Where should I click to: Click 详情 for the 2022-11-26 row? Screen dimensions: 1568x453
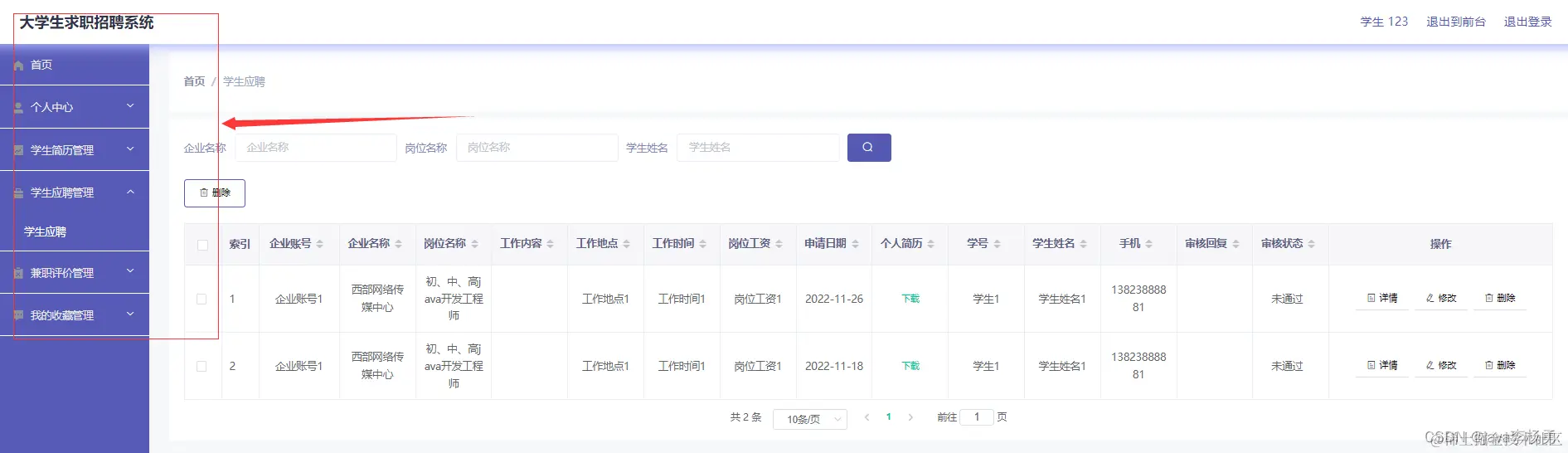(x=1382, y=299)
